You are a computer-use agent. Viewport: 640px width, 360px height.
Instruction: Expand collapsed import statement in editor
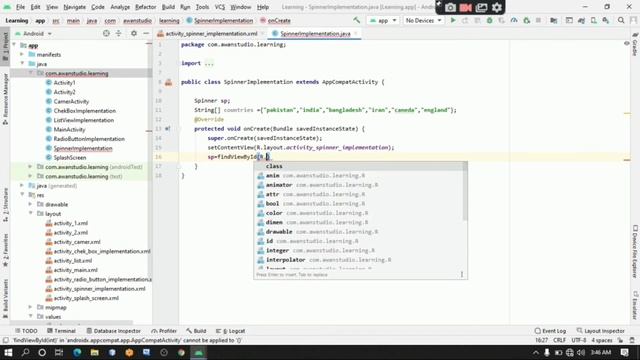coord(209,63)
